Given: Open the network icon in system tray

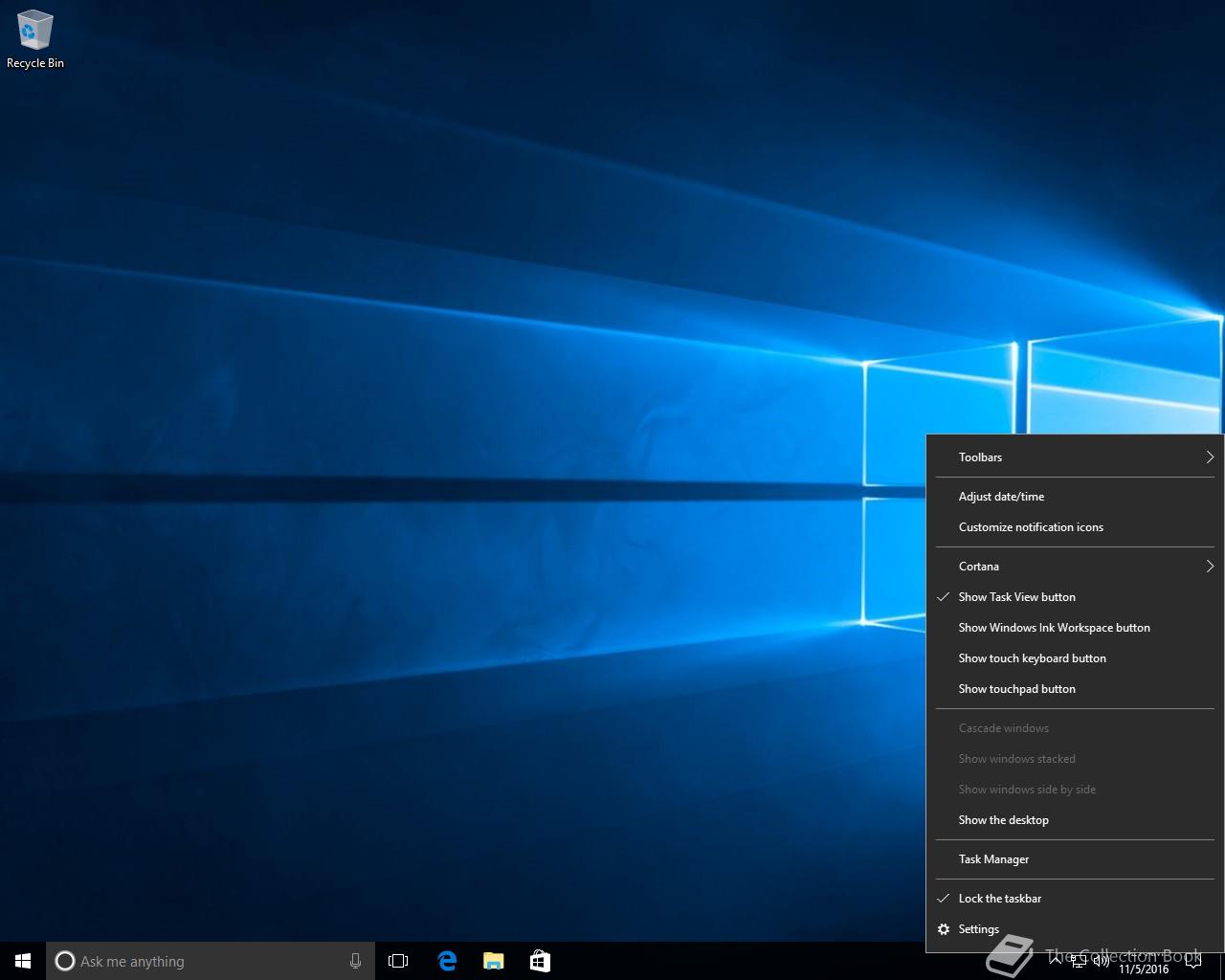Looking at the screenshot, I should coord(1079,962).
